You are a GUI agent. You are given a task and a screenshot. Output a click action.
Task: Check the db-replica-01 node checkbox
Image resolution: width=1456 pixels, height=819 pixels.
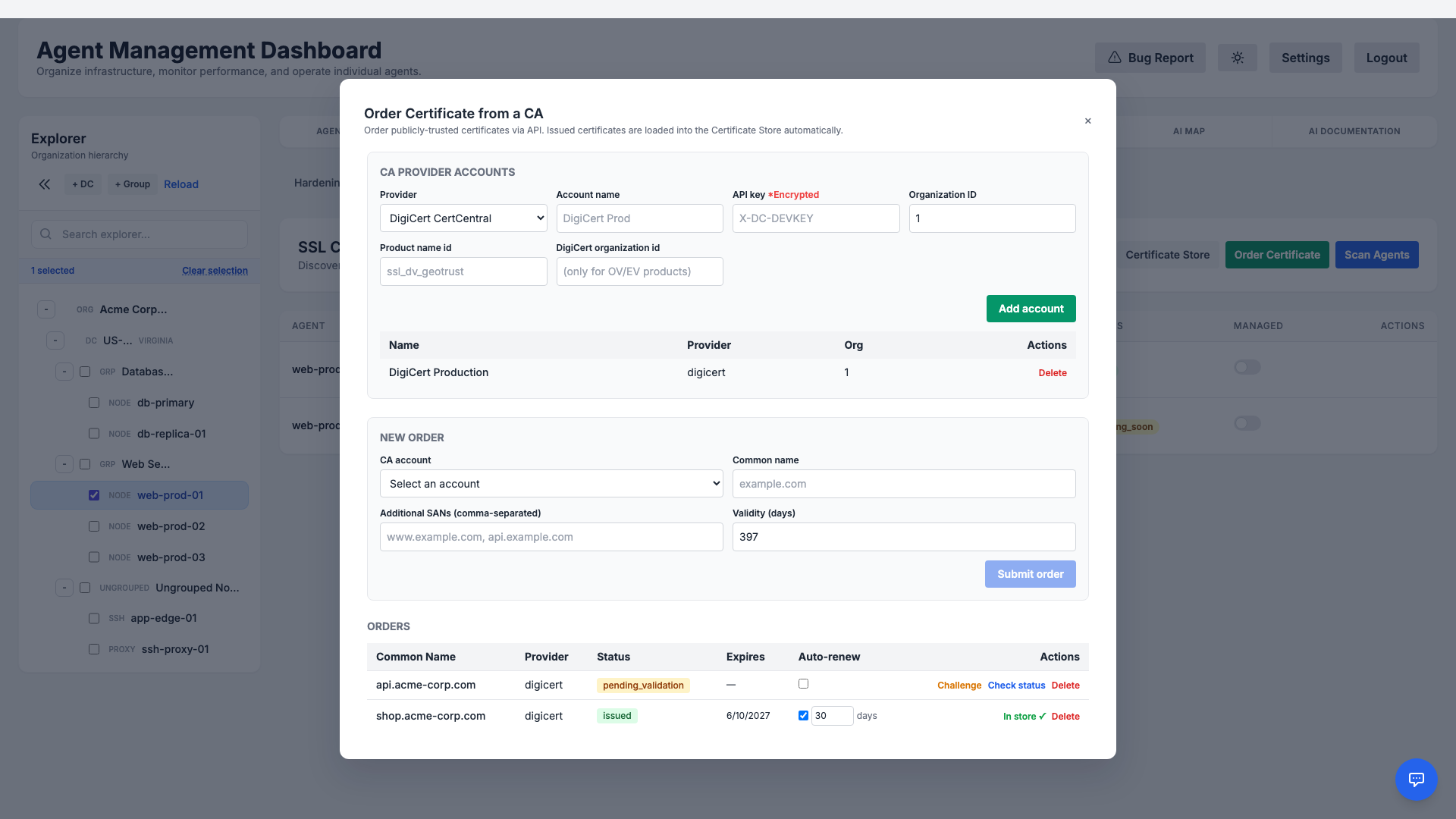(x=94, y=434)
